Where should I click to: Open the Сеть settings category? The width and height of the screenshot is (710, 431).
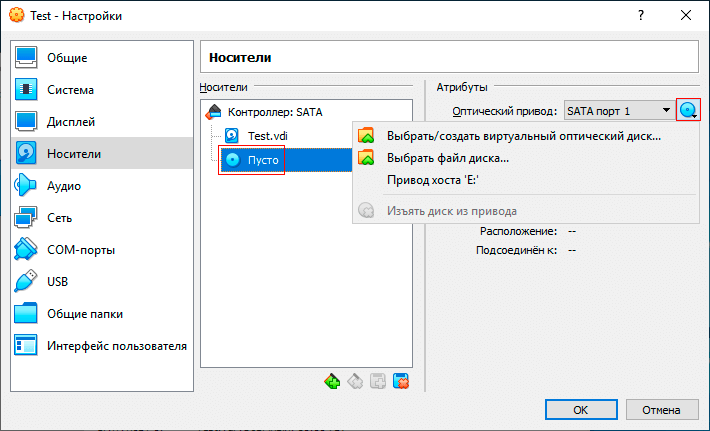pos(102,218)
